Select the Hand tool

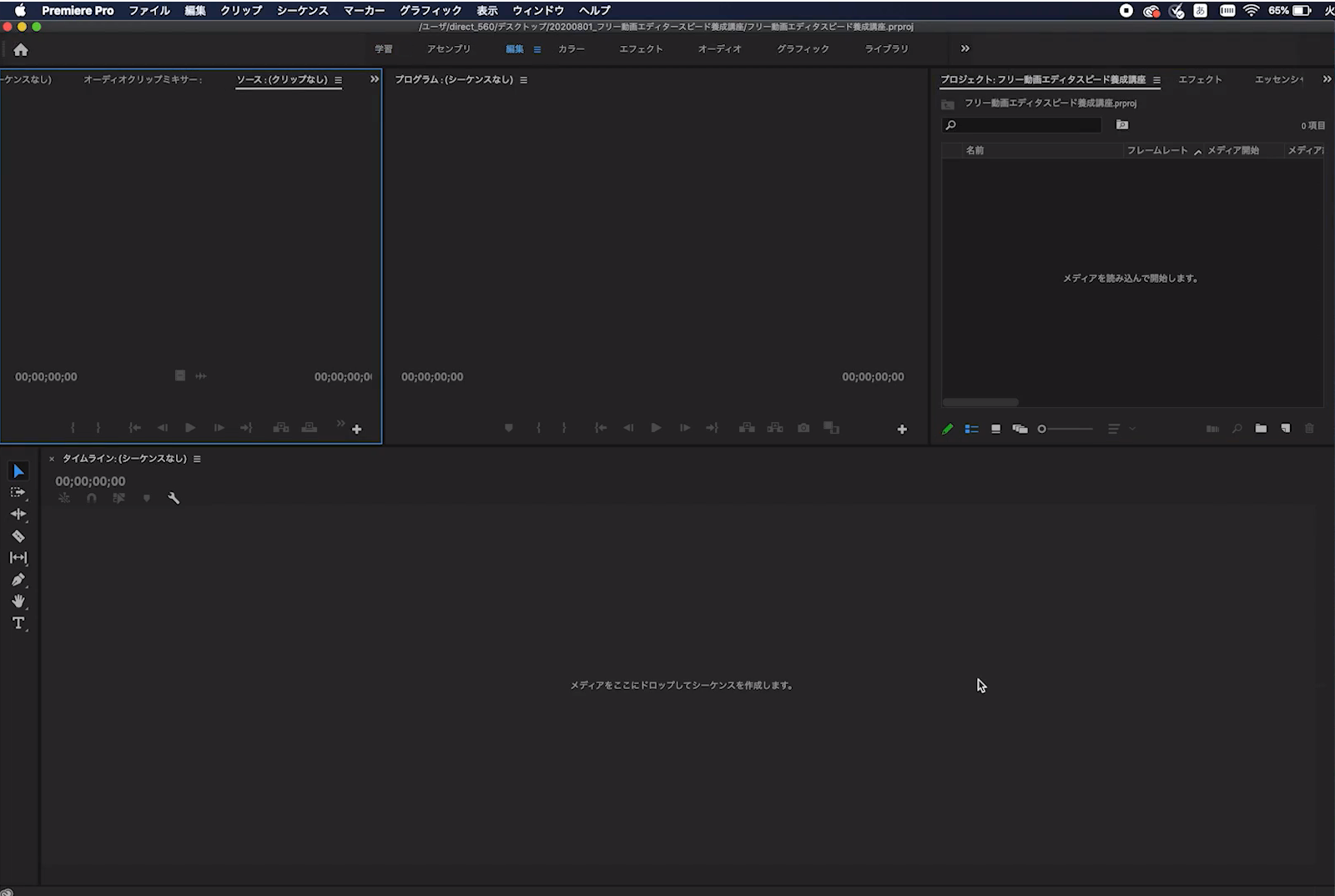pyautogui.click(x=18, y=602)
